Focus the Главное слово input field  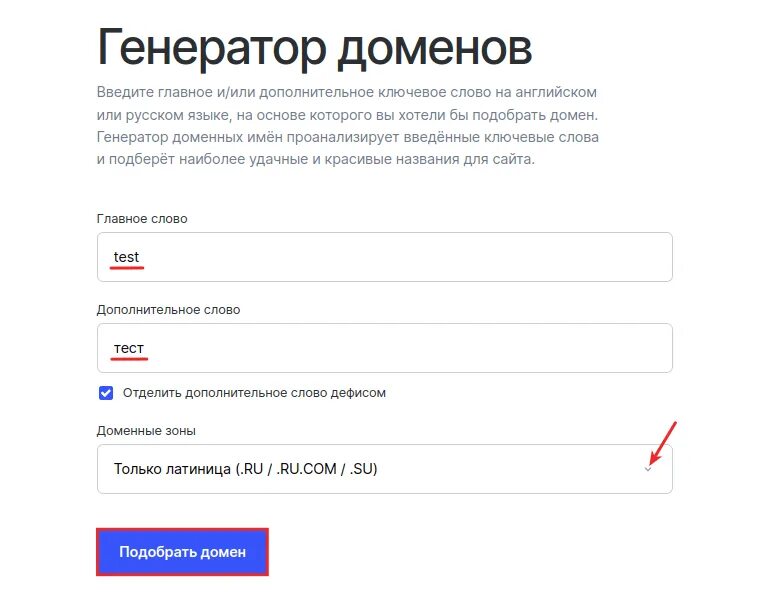tap(385, 257)
